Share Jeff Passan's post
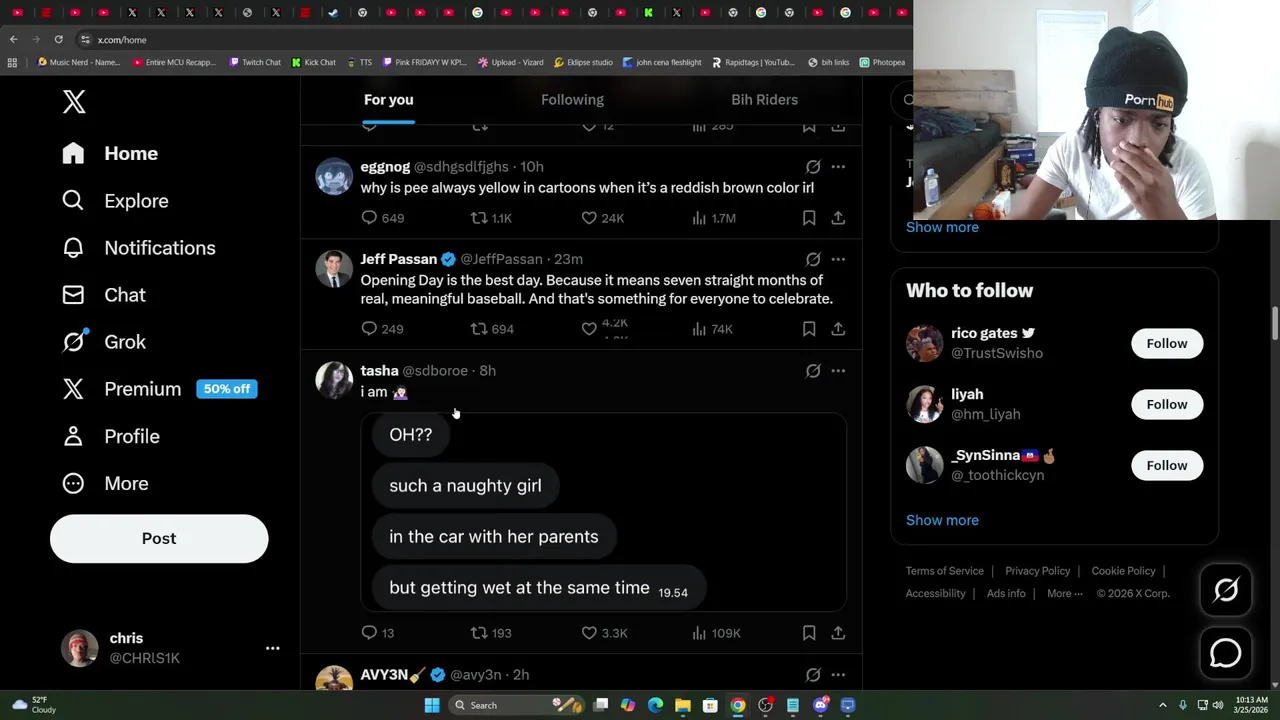 click(x=838, y=329)
